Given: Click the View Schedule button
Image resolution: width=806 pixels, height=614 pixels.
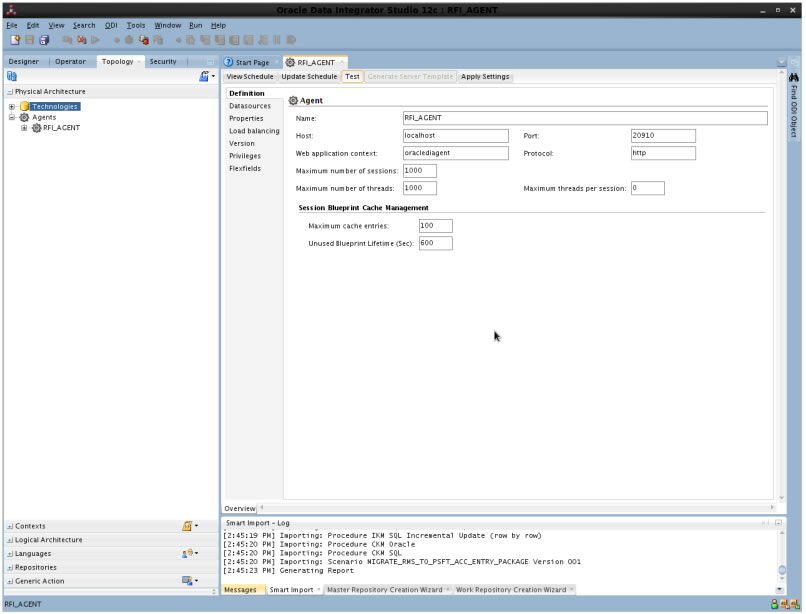Looking at the screenshot, I should 250,77.
